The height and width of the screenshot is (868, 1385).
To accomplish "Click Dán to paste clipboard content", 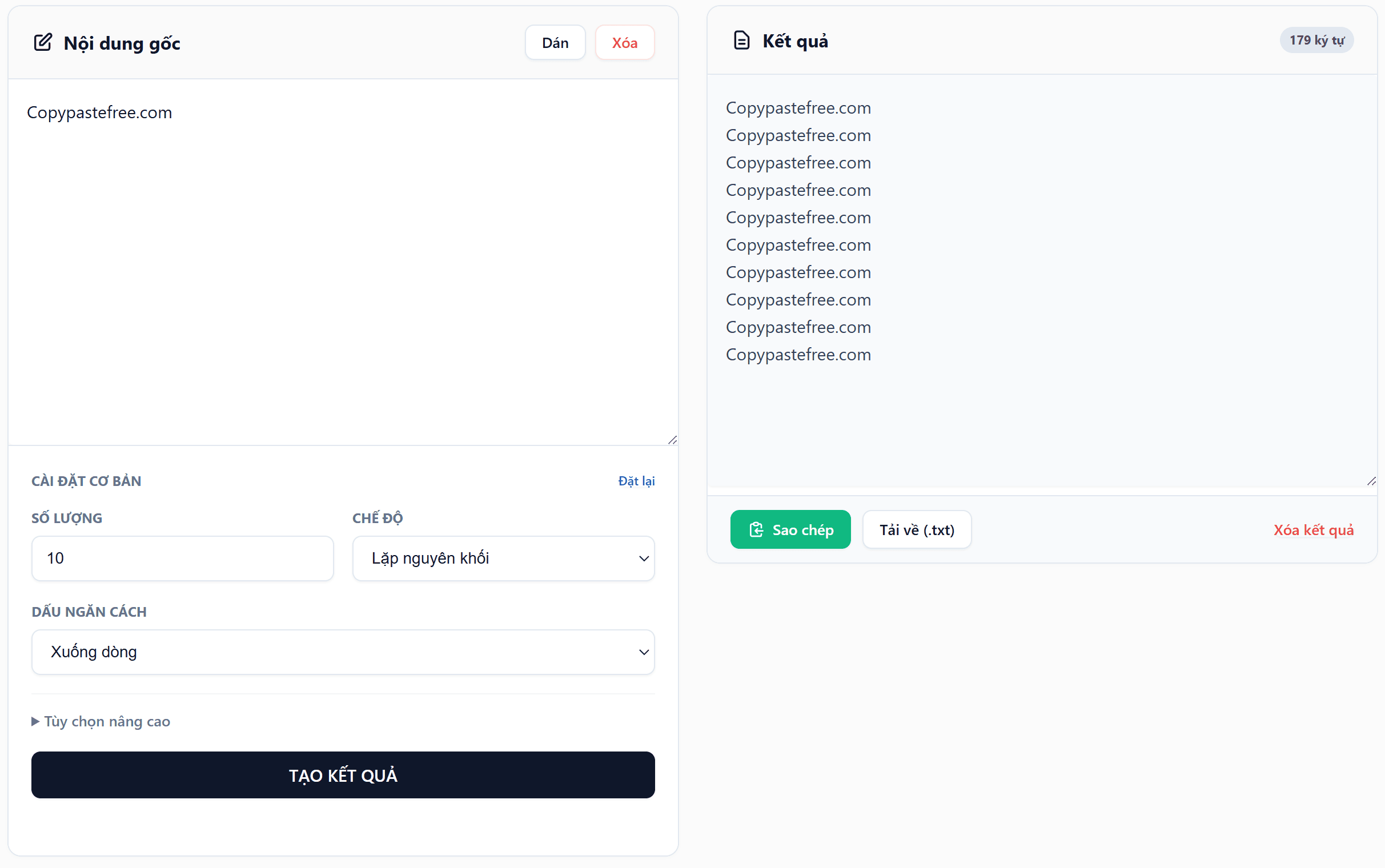I will (555, 42).
